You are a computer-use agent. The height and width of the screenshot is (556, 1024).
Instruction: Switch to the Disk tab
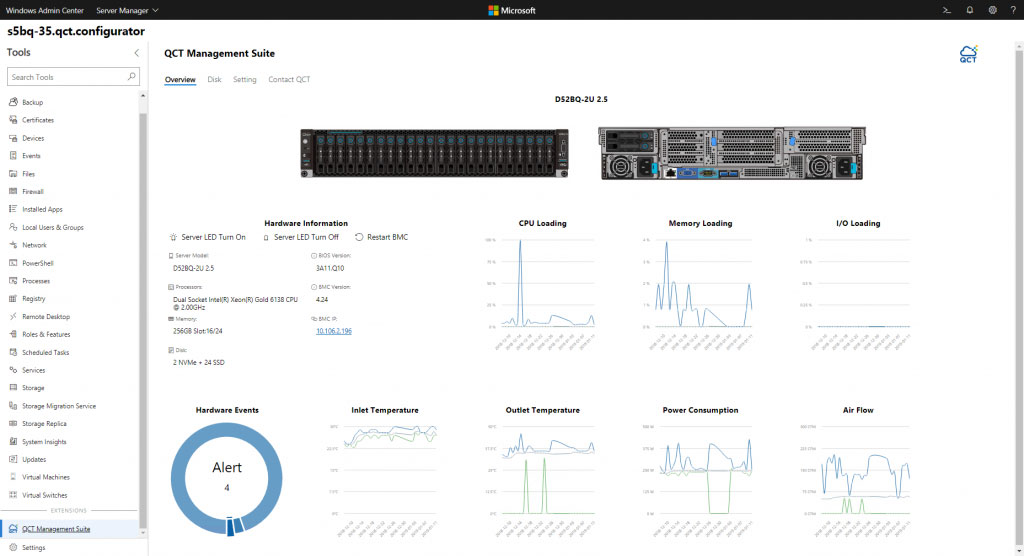point(214,80)
